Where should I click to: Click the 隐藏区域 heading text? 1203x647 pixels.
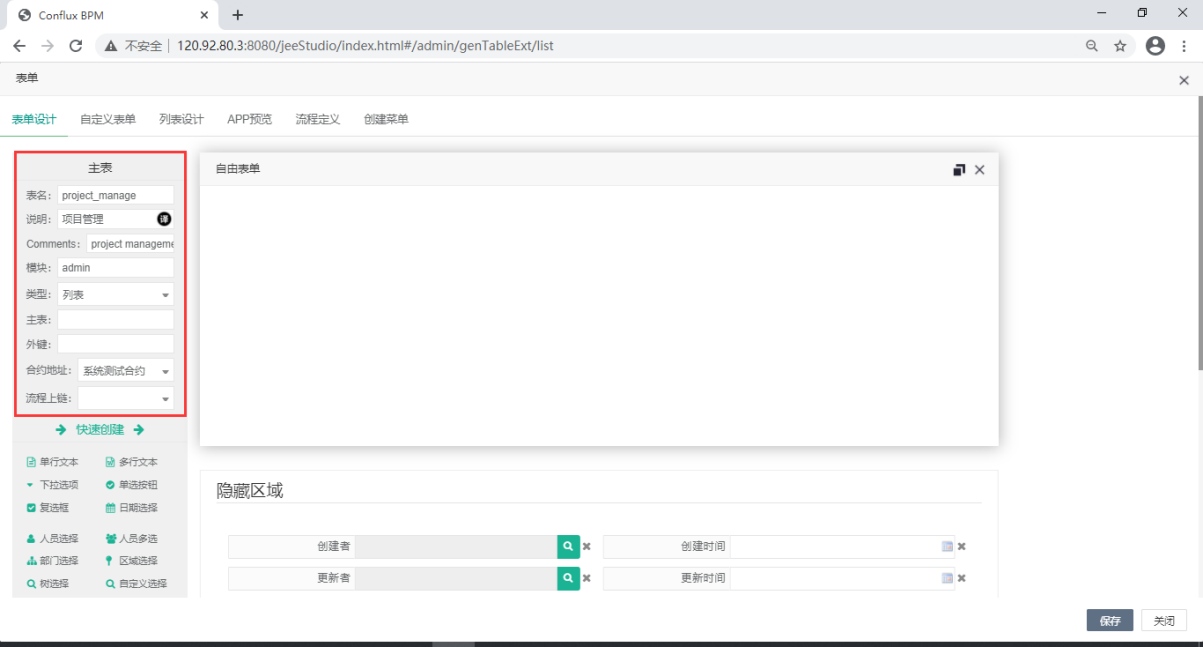click(250, 490)
